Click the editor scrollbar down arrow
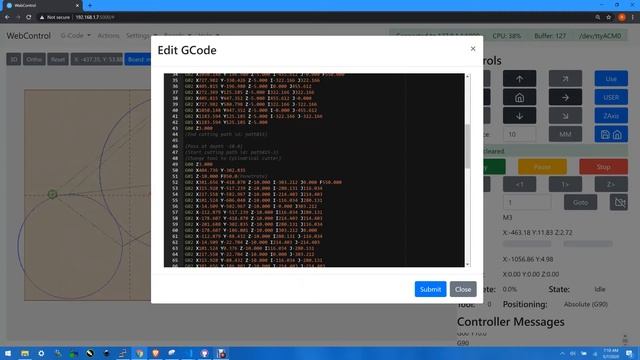640x360 pixels. tap(467, 264)
